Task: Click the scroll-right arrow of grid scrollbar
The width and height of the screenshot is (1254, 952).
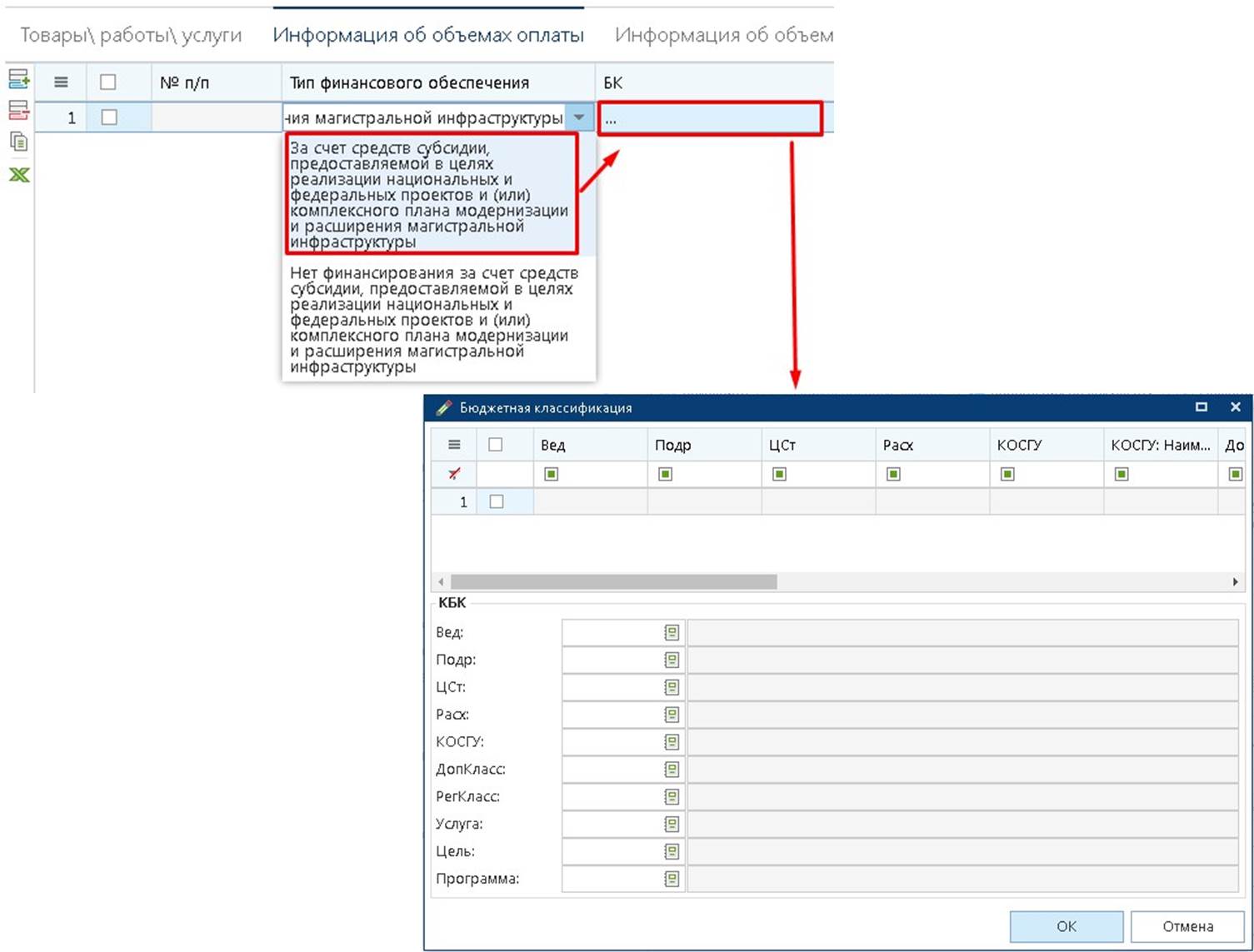Action: [1235, 581]
